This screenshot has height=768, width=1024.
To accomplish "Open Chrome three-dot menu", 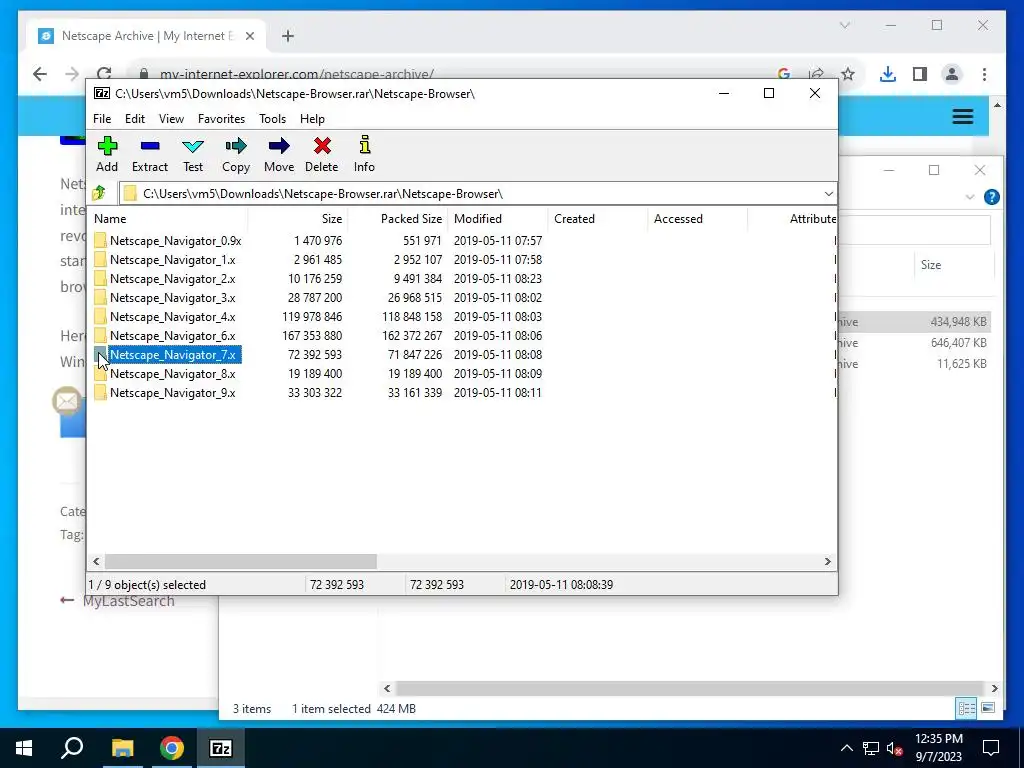I will click(x=984, y=74).
